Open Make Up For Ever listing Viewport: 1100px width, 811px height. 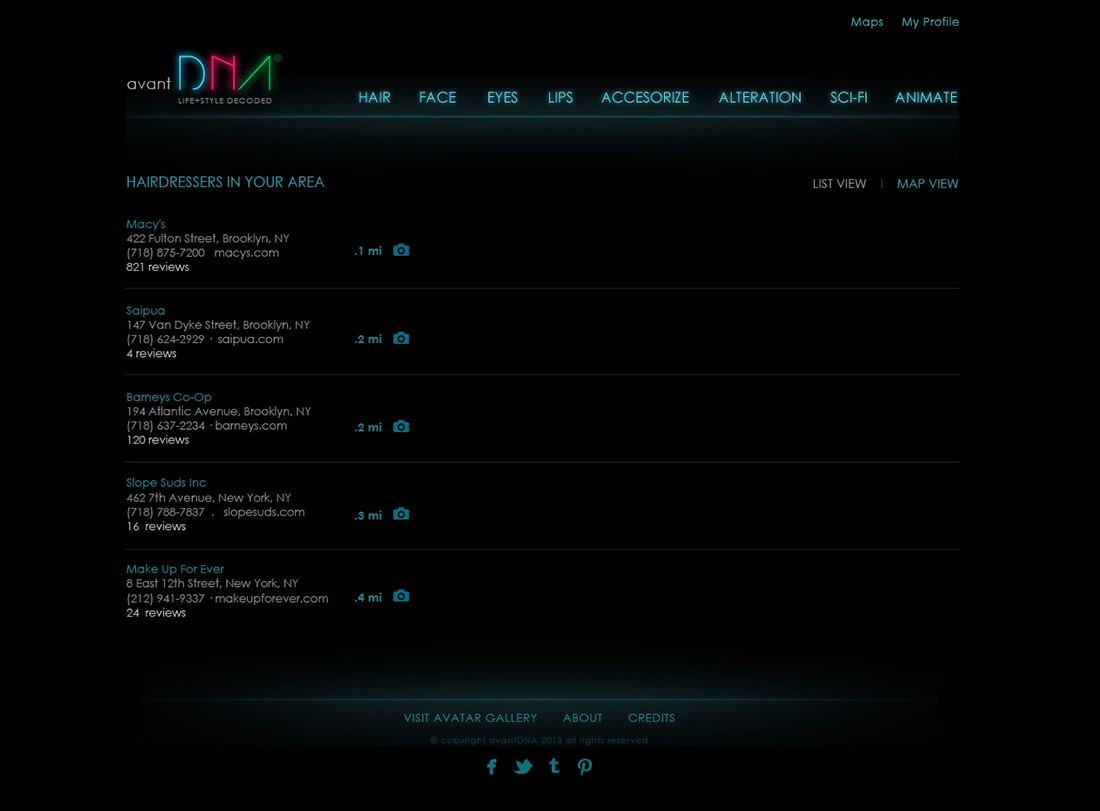(175, 569)
